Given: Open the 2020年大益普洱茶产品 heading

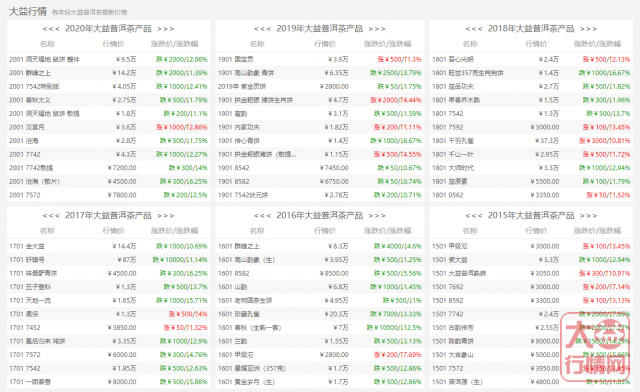Looking at the screenshot, I should (108, 29).
